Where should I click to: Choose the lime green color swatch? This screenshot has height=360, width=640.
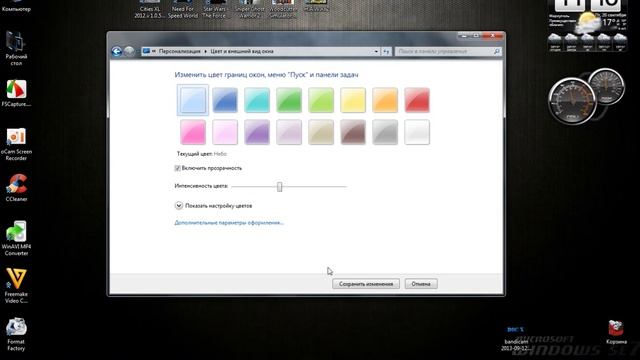tap(321, 100)
